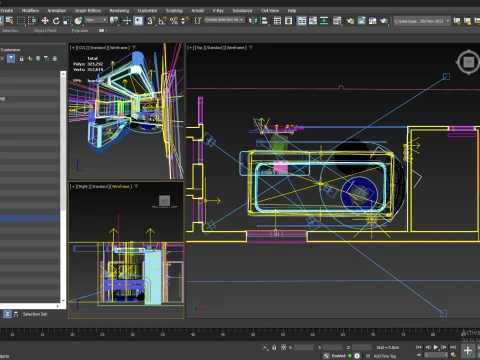The width and height of the screenshot is (480, 360).
Task: Open Create Selection Set dropdown
Action: (x=224, y=20)
